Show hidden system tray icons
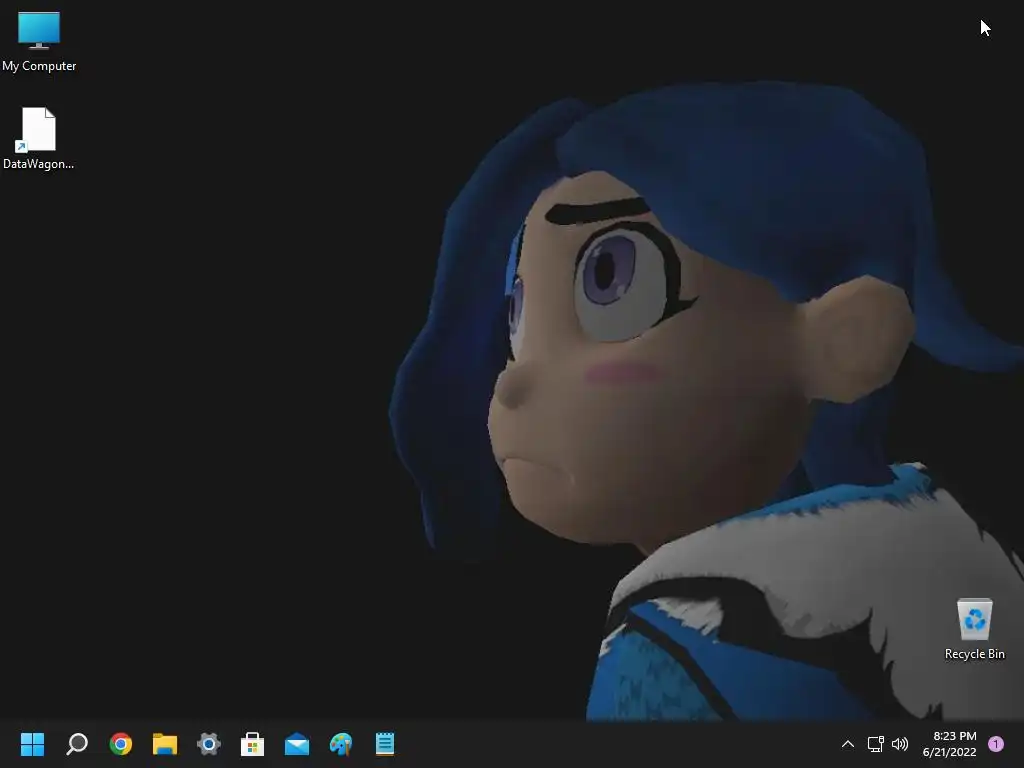Image resolution: width=1024 pixels, height=768 pixels. click(x=848, y=744)
